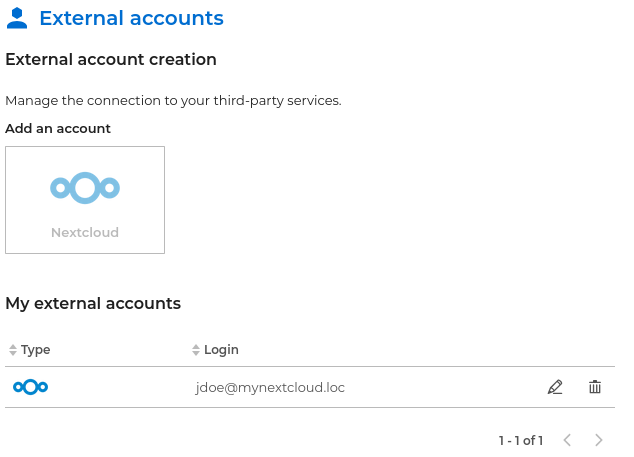
Task: Click the External accounts page title
Action: point(131,18)
